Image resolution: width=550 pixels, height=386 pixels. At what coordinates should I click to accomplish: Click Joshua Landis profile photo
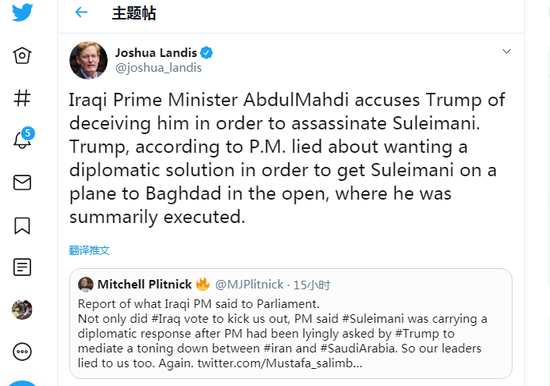coord(88,60)
